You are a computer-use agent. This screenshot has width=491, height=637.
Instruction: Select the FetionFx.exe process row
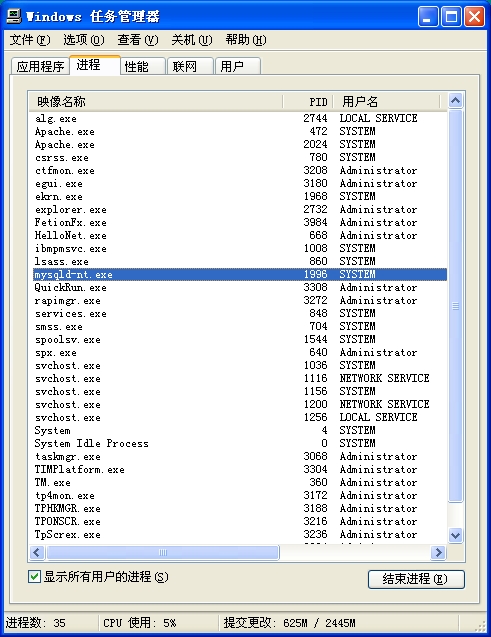[x=240, y=223]
